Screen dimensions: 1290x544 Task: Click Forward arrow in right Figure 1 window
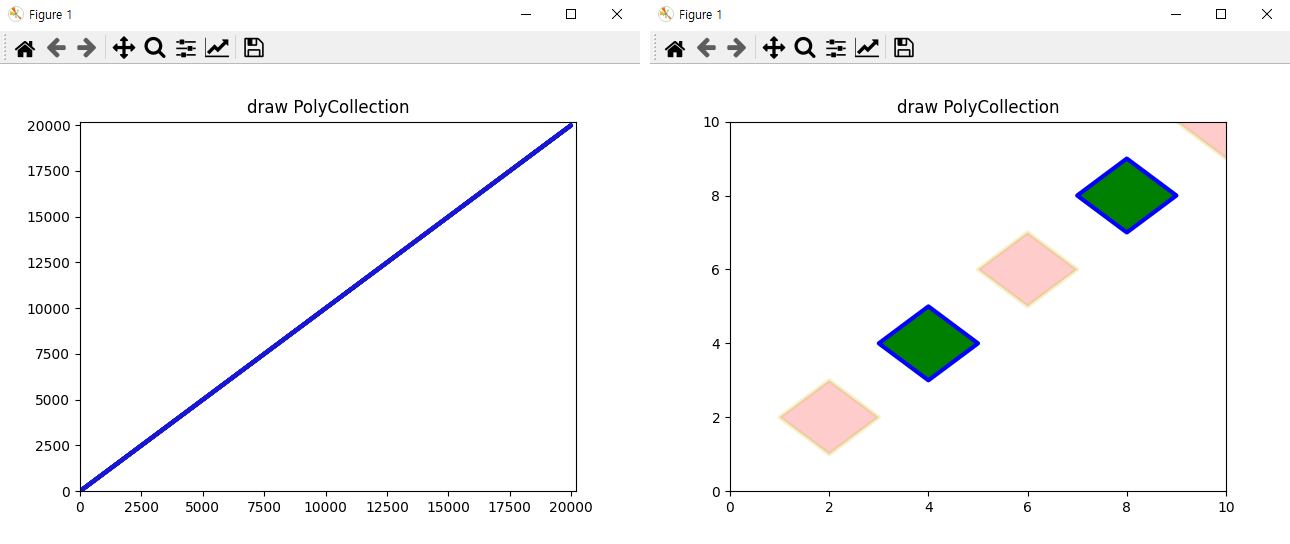pyautogui.click(x=737, y=48)
